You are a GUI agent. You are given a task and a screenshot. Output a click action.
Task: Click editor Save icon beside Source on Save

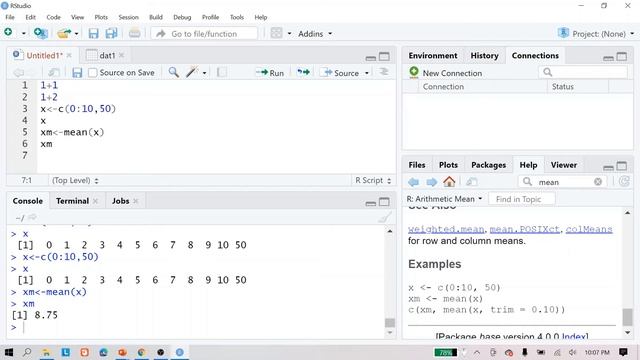click(x=77, y=73)
